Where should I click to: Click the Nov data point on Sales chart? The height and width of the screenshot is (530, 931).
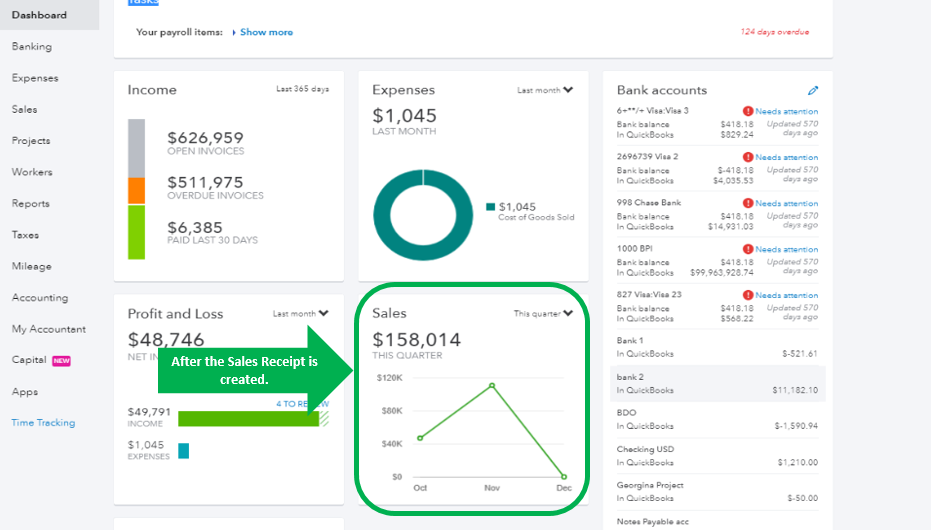tap(492, 386)
